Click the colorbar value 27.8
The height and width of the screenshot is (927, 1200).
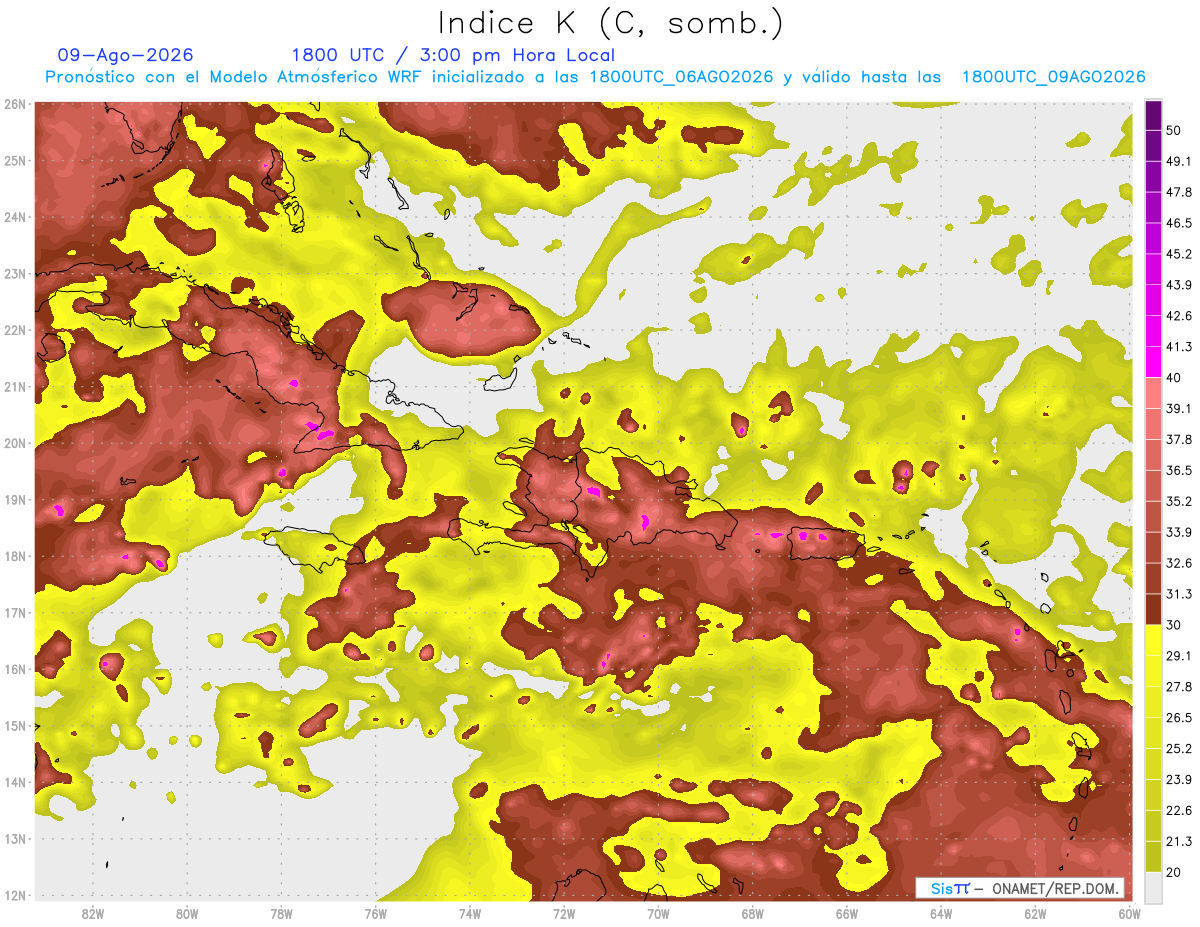click(1178, 687)
